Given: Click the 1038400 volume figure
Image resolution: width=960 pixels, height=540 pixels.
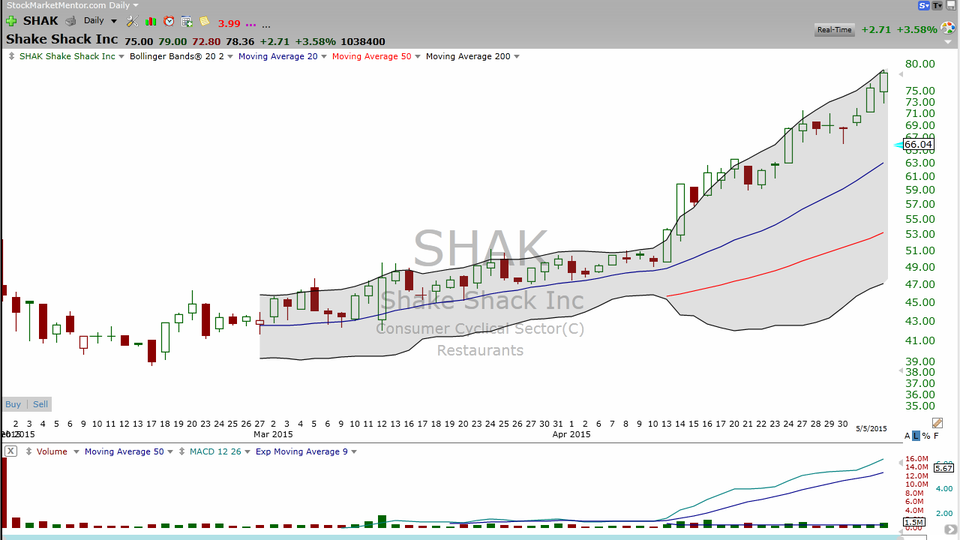Looking at the screenshot, I should click(x=363, y=42).
